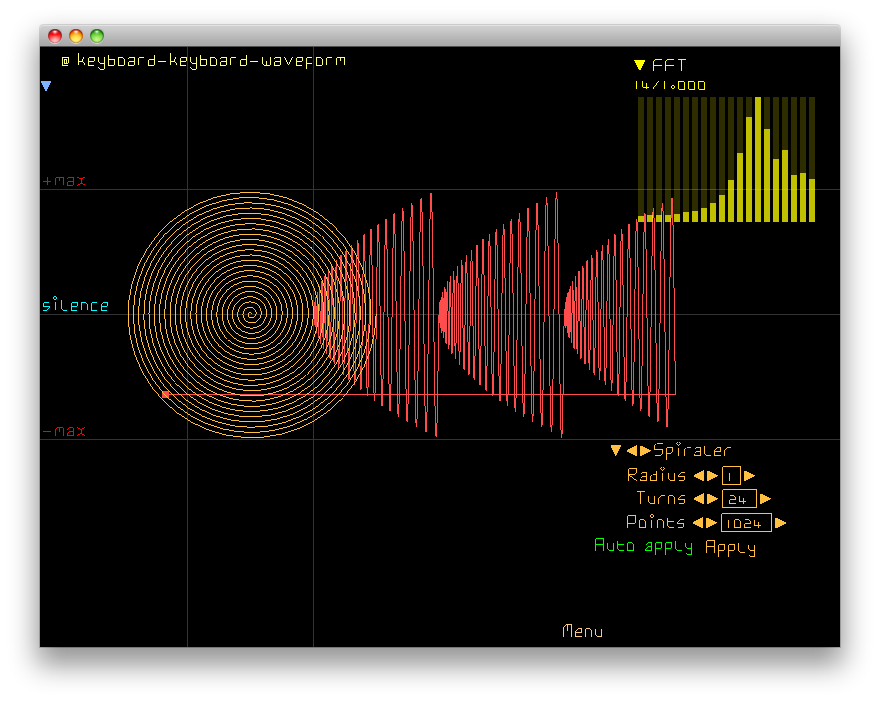Click the right-pointing arrow just before Spiraler title
This screenshot has width=880, height=702.
click(645, 451)
